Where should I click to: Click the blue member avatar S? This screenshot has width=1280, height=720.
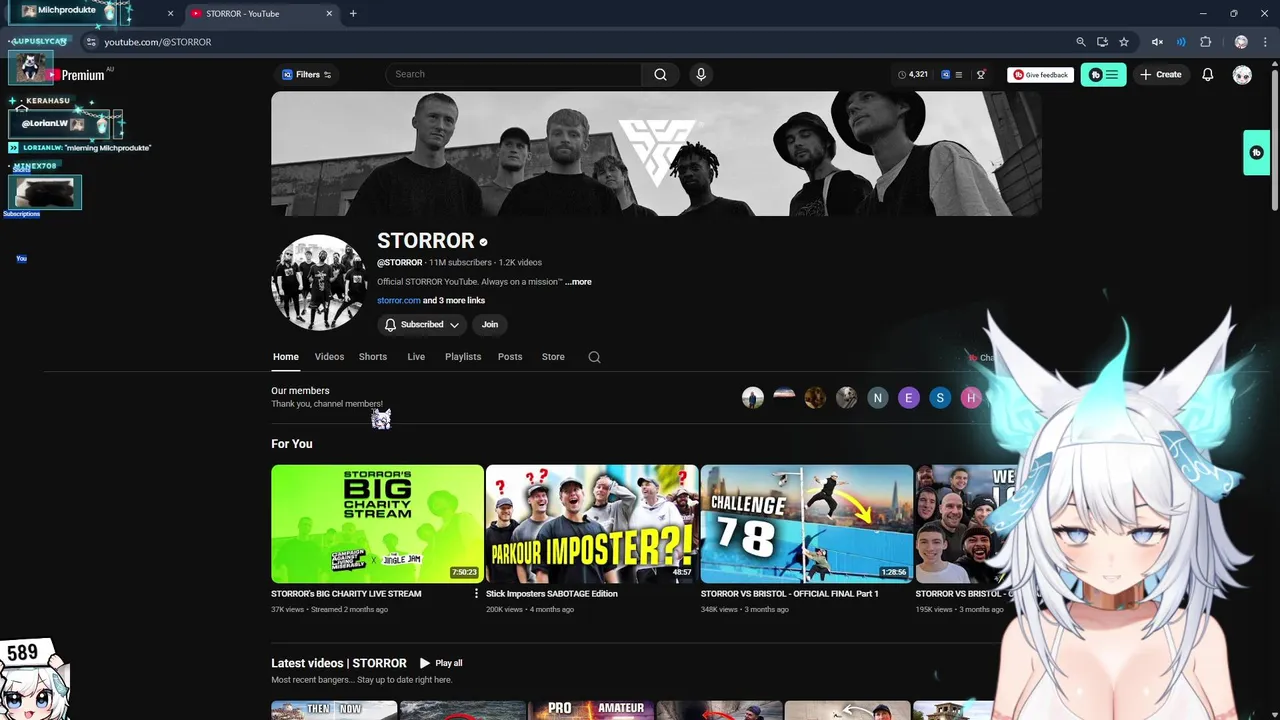[x=940, y=398]
